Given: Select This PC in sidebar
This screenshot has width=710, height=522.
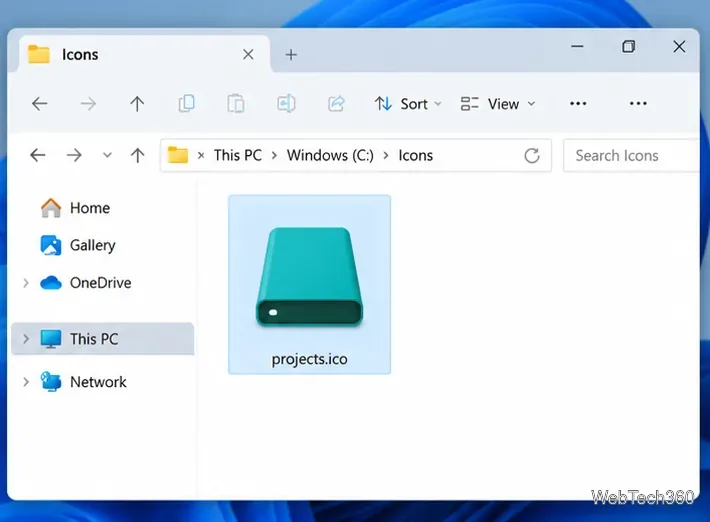Looking at the screenshot, I should (103, 339).
